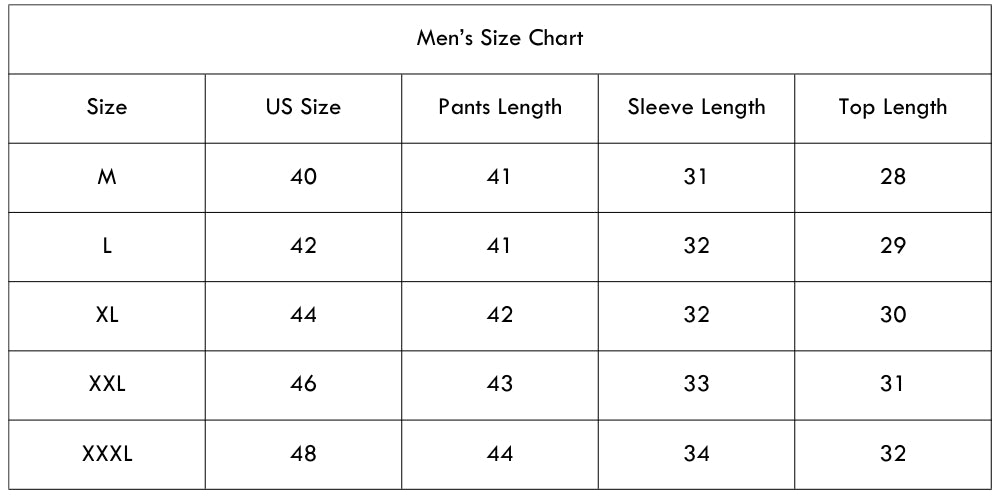Click the US Size column header

[x=303, y=107]
